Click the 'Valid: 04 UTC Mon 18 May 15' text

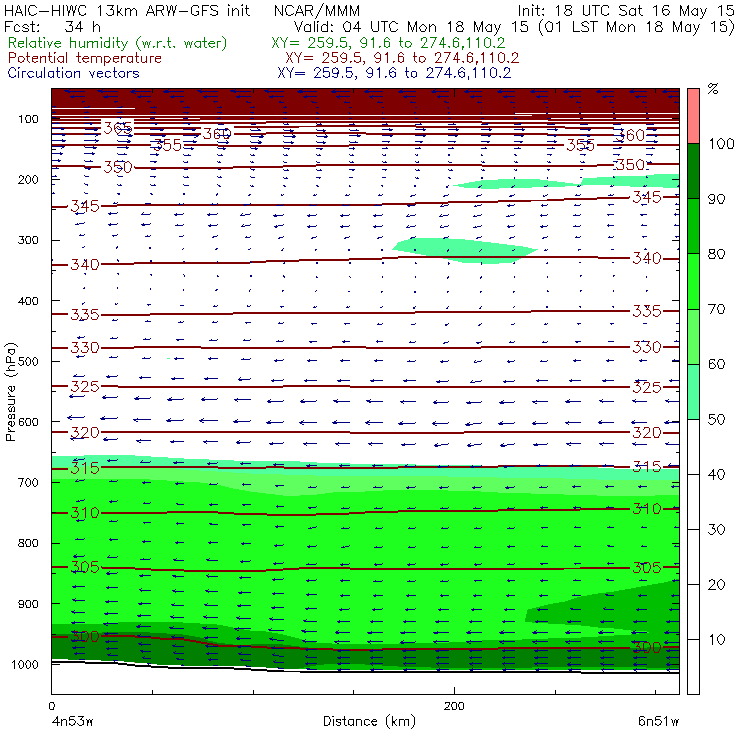tap(411, 26)
